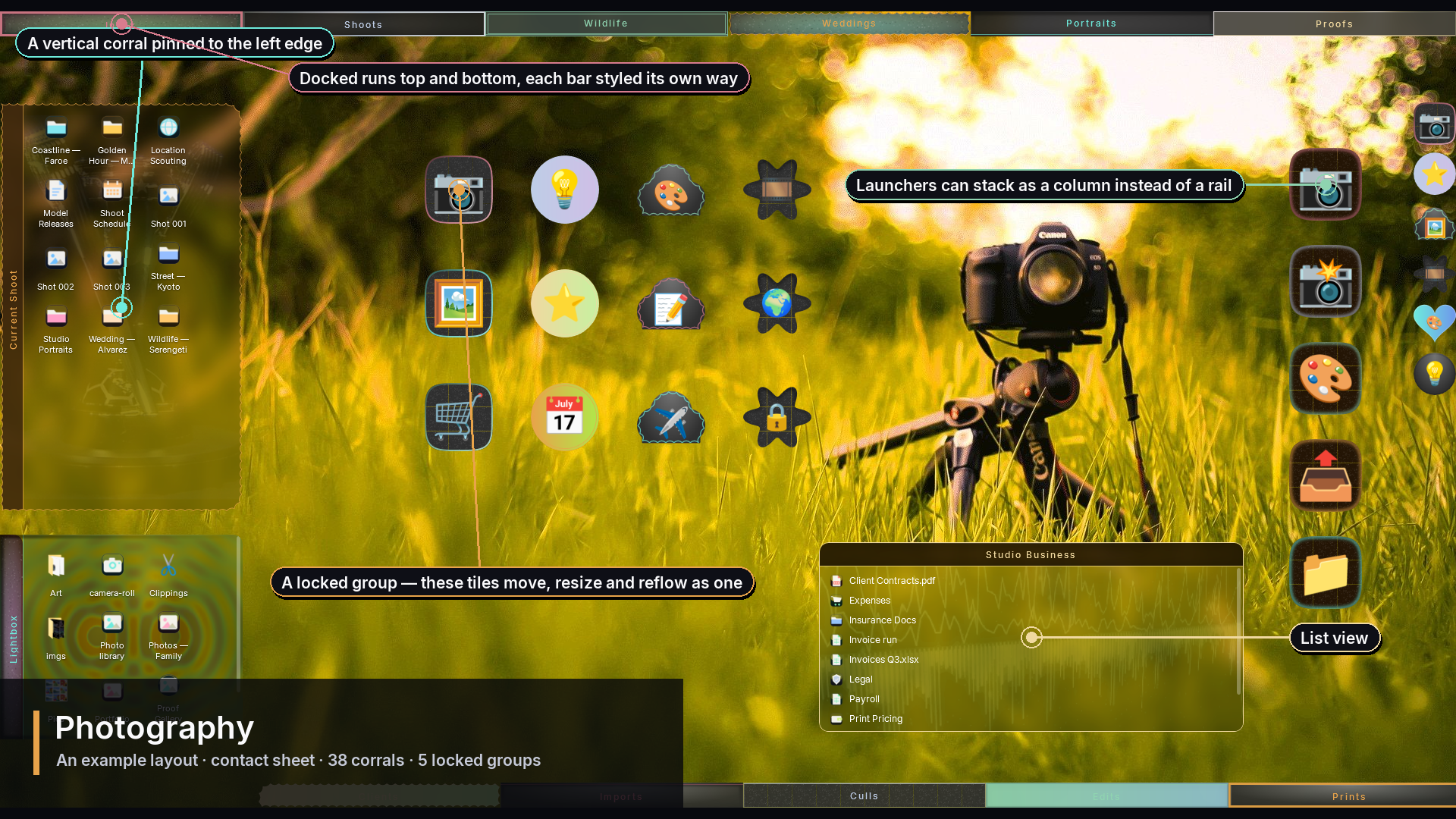The width and height of the screenshot is (1456, 819).
Task: Launch the camera-with-flash tile in the column
Action: click(x=1326, y=281)
